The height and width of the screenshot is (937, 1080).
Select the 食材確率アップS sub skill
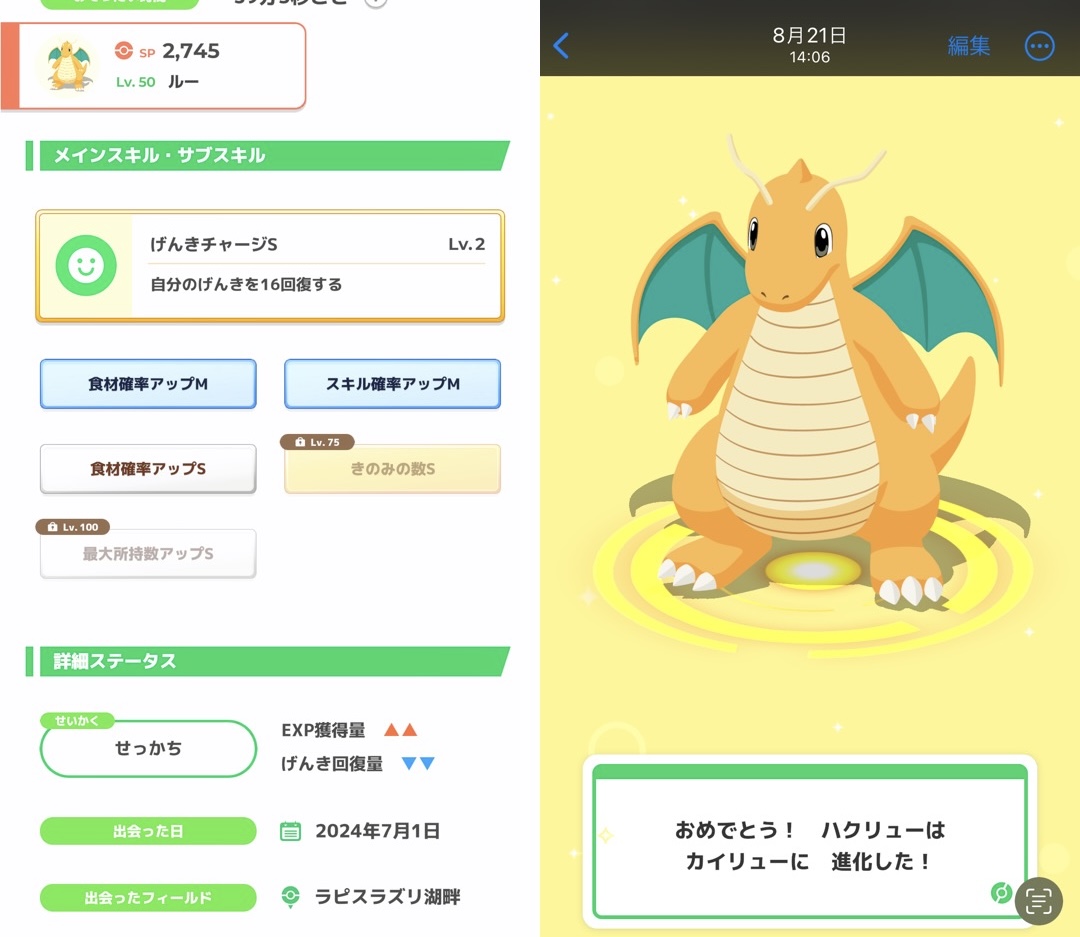(x=148, y=468)
